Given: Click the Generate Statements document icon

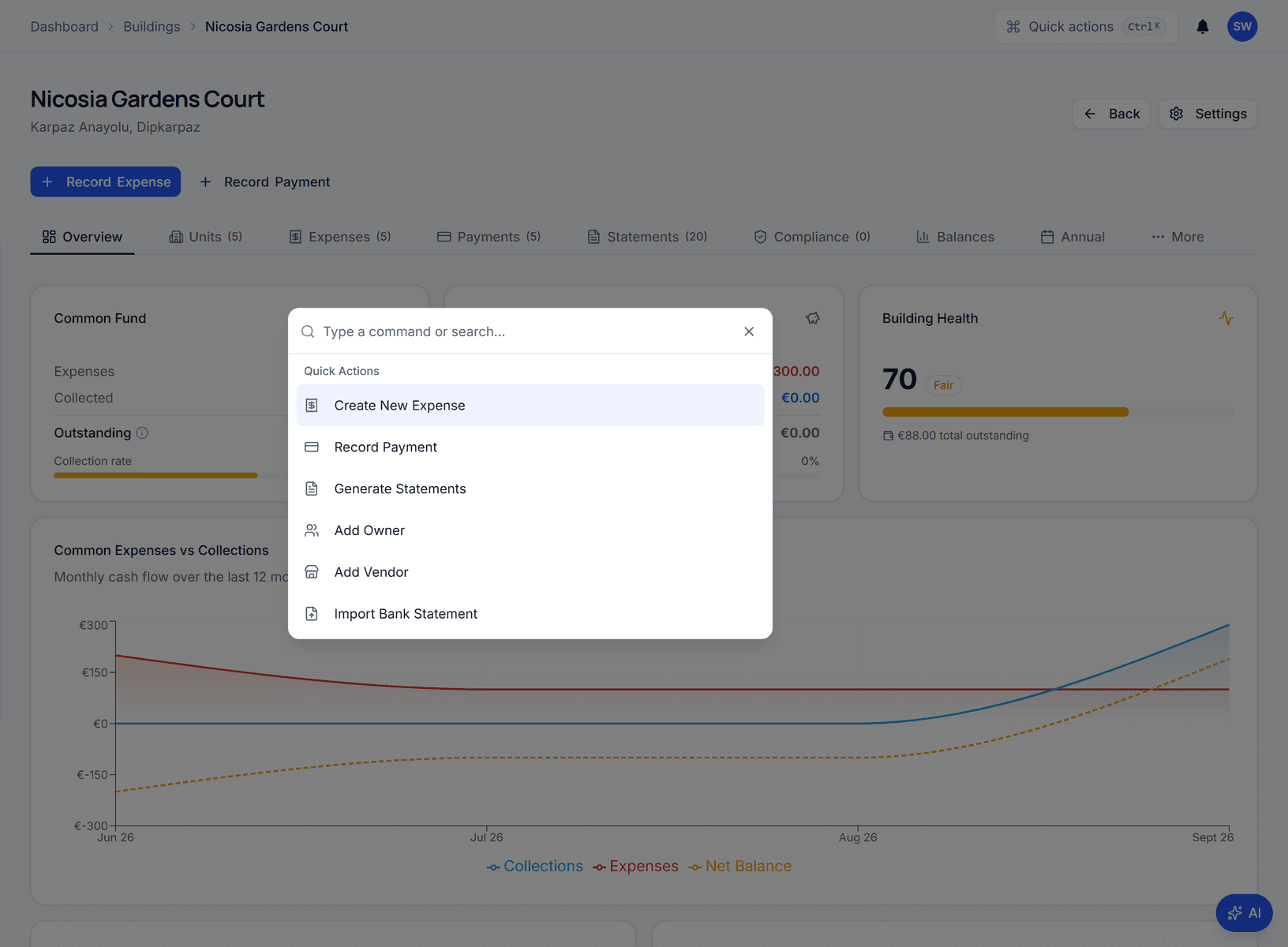Looking at the screenshot, I should tap(312, 489).
